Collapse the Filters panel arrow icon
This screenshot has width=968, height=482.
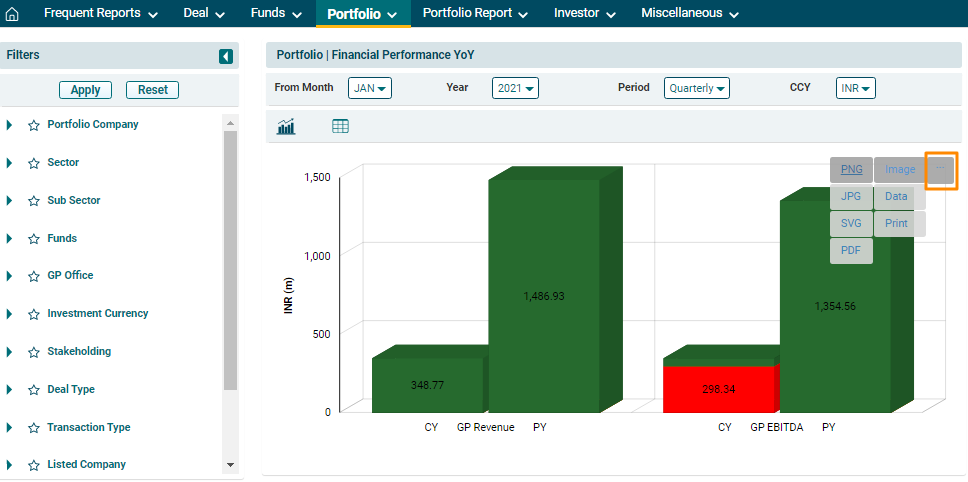[x=226, y=56]
